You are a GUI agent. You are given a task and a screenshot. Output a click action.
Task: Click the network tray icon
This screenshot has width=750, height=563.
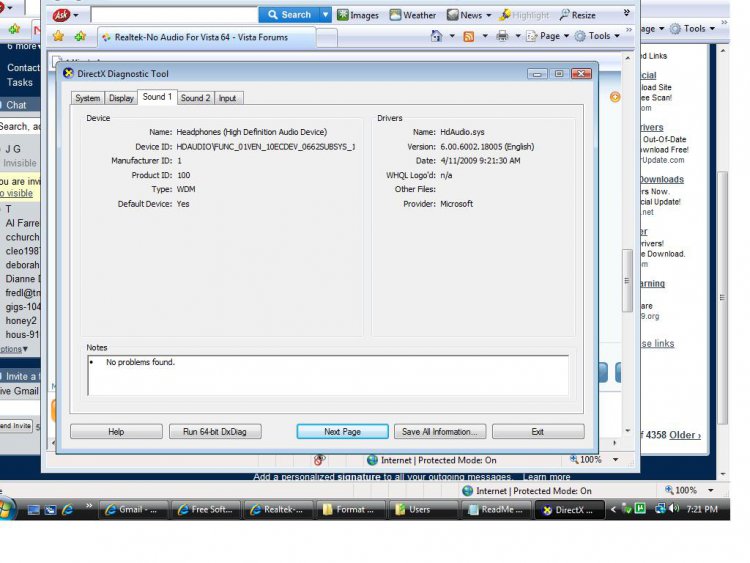click(x=661, y=508)
